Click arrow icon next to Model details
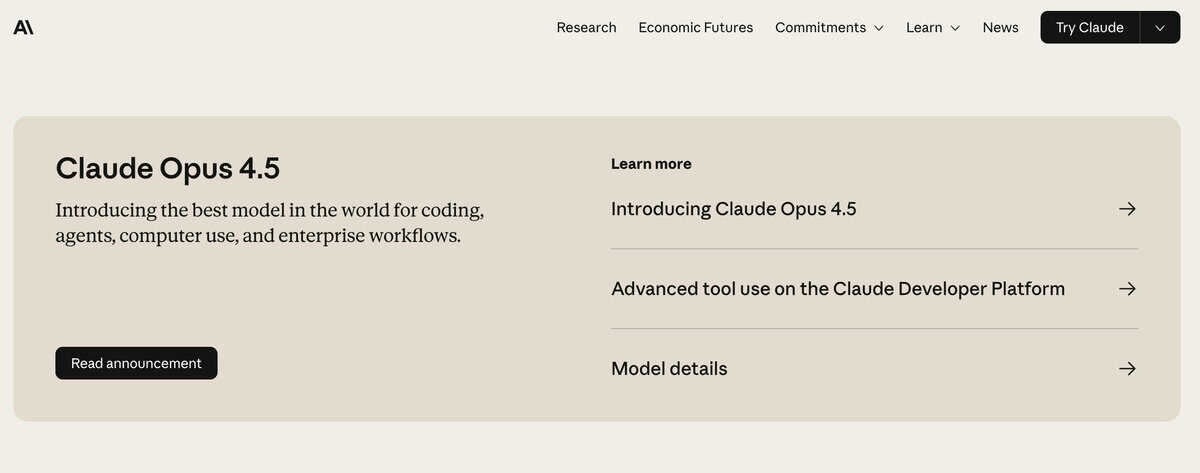Viewport: 1200px width, 473px height. point(1127,369)
